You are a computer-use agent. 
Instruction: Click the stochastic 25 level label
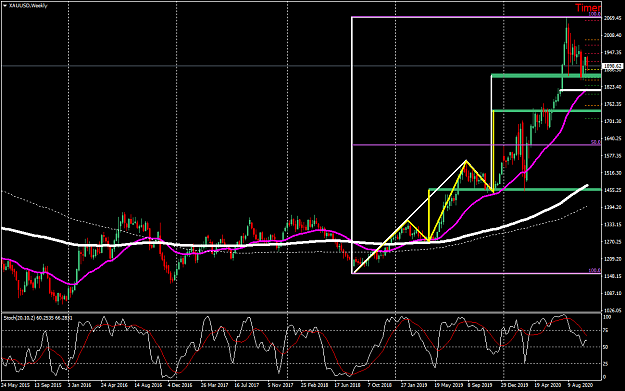click(x=605, y=364)
